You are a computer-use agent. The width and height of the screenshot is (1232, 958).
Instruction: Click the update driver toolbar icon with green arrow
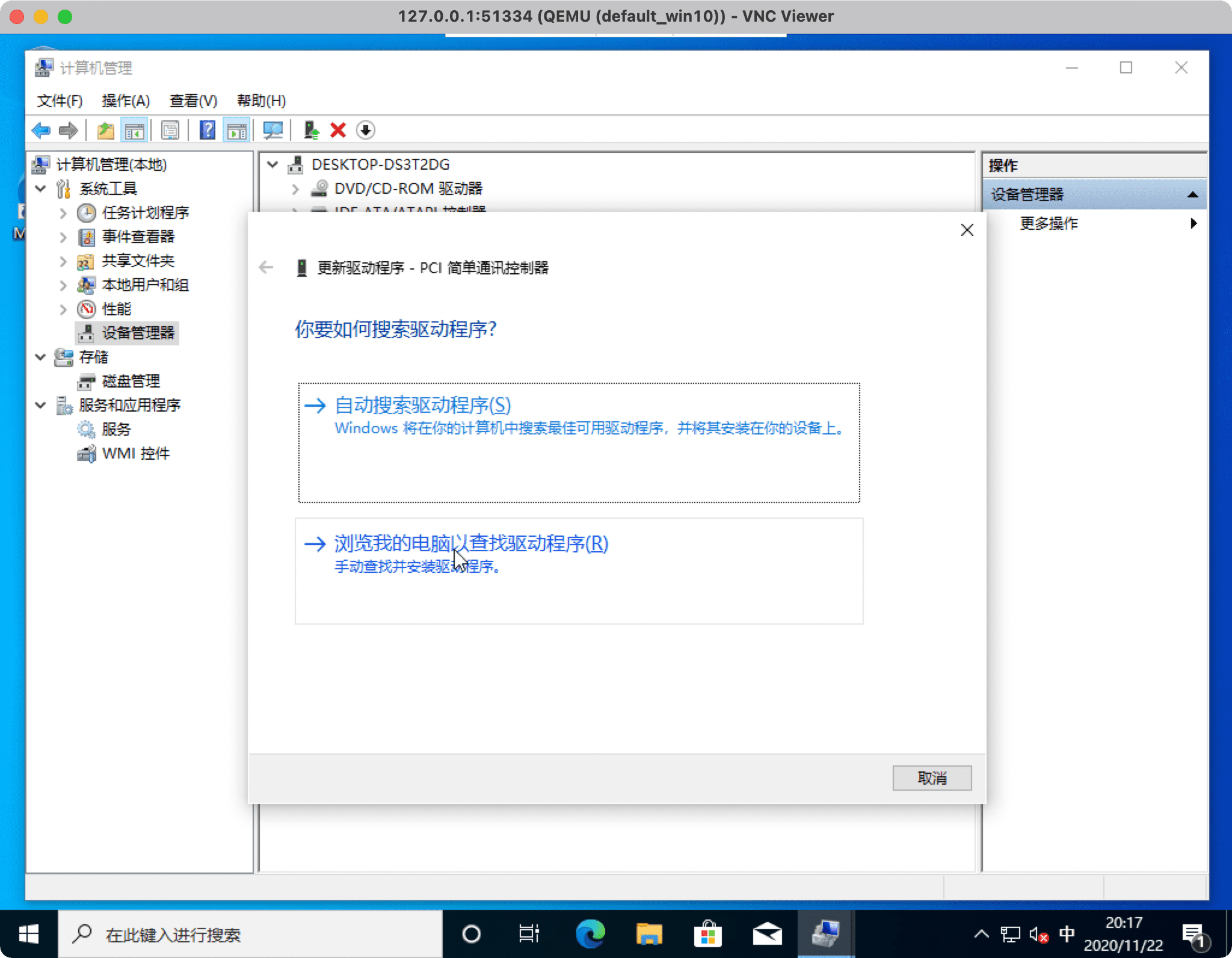pos(311,130)
